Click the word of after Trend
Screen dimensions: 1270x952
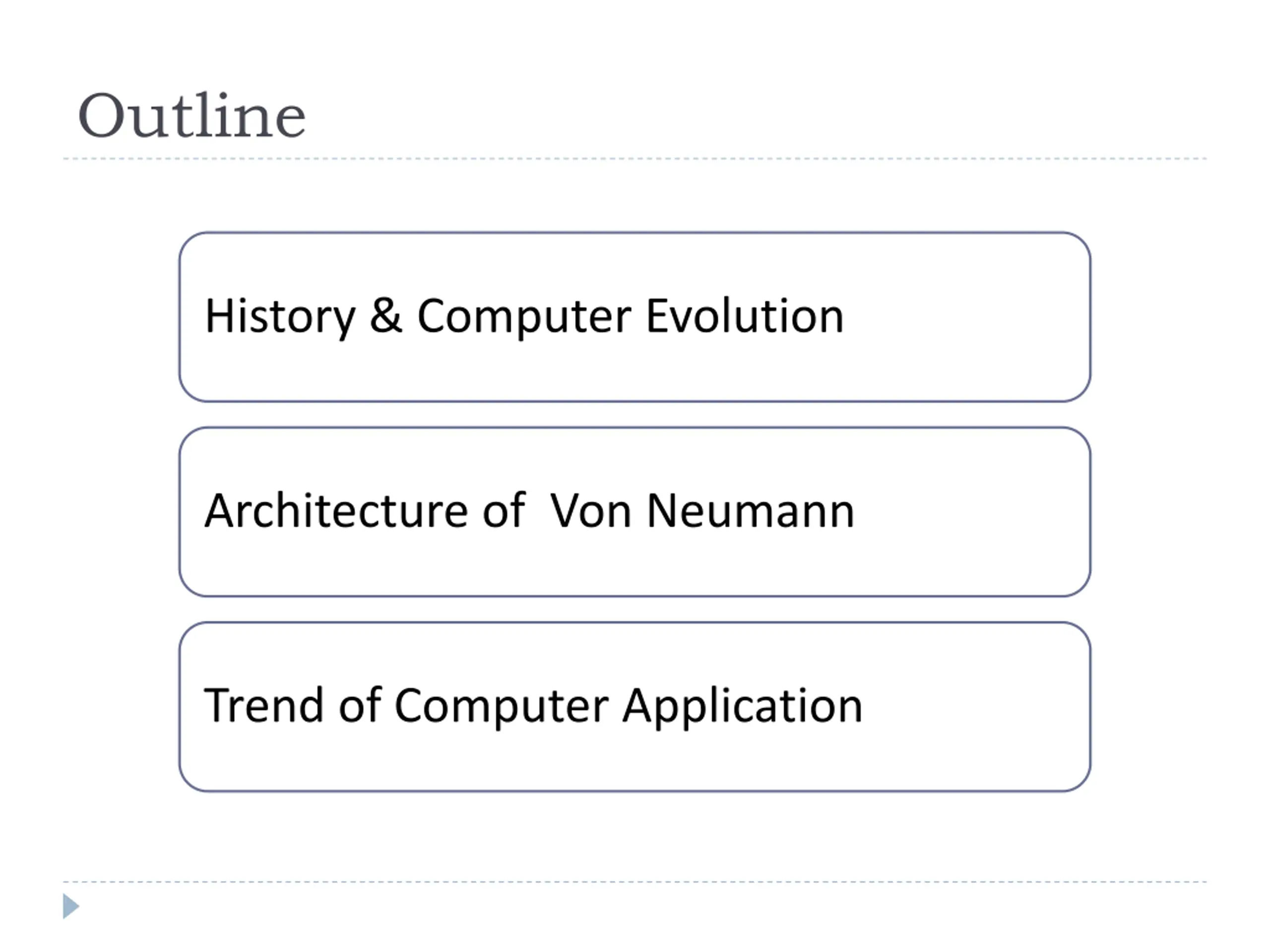[x=359, y=705]
